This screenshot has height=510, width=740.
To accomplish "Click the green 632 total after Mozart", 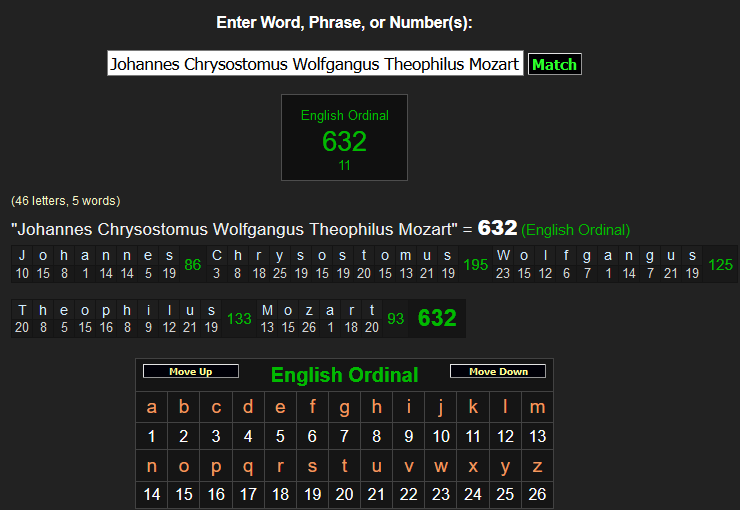I will coord(437,319).
